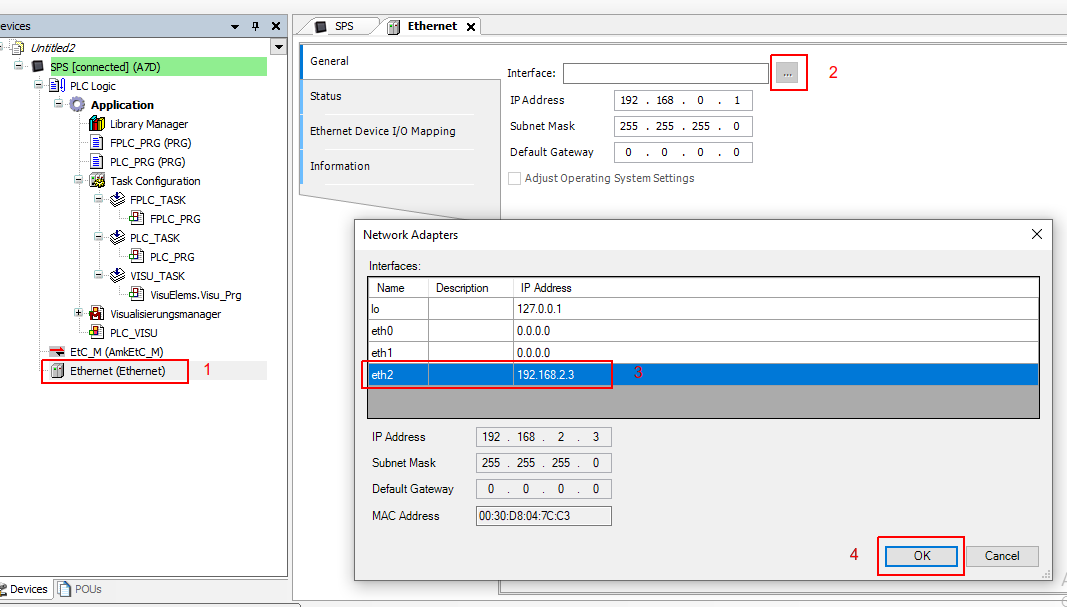Screen dimensions: 1067x607
Task: Switch to Devices bottom tab
Action: point(24,589)
